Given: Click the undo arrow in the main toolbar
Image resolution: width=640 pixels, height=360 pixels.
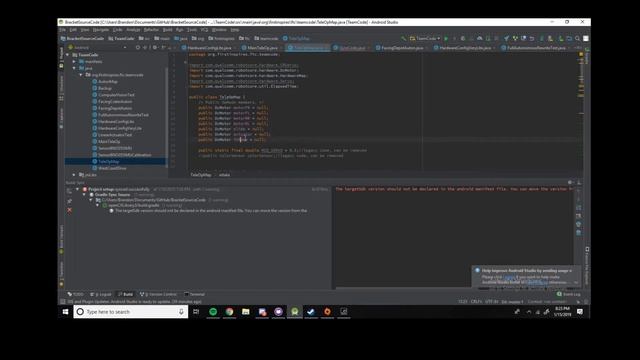Looking at the screenshot, I should pos(532,38).
